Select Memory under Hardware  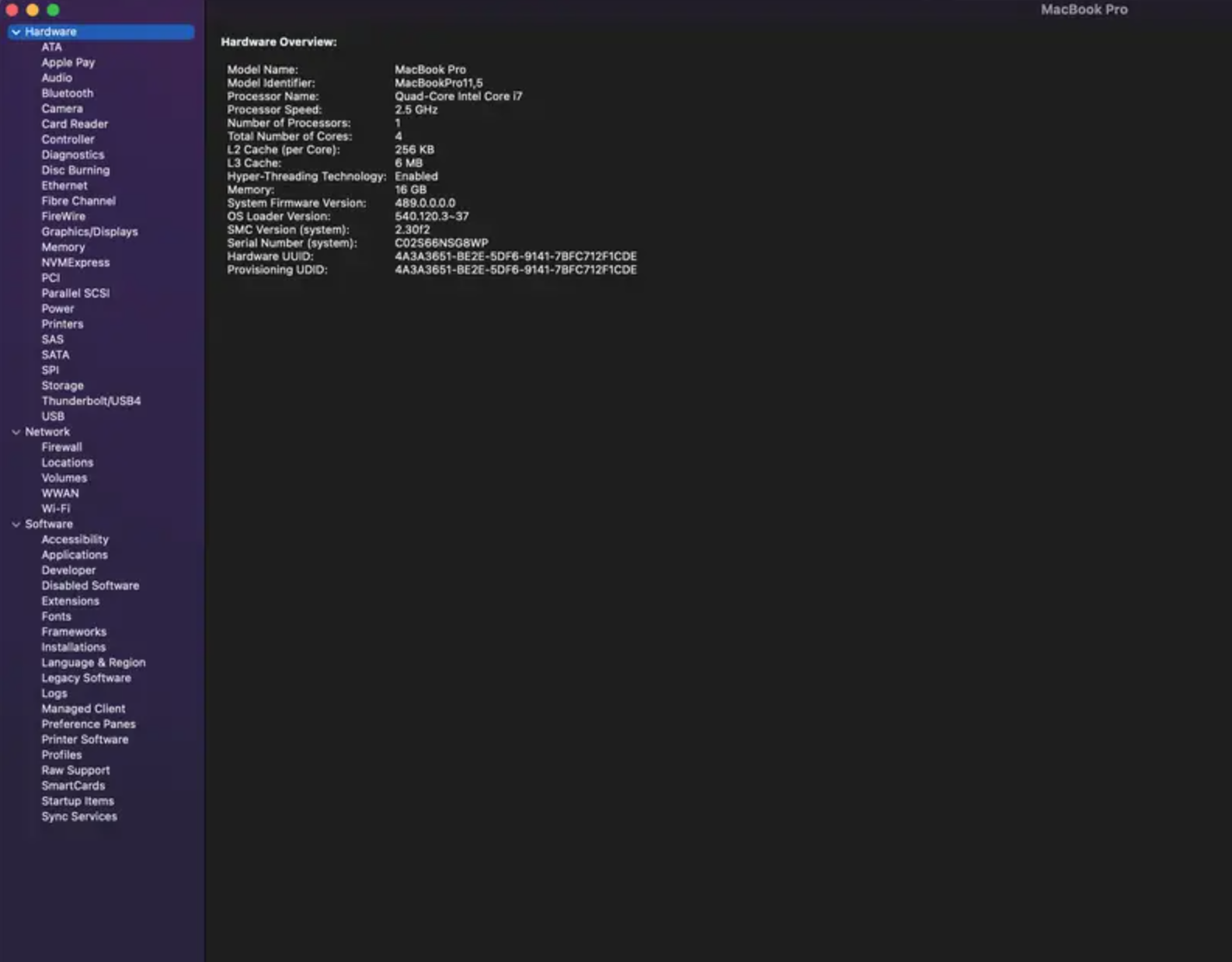[63, 247]
